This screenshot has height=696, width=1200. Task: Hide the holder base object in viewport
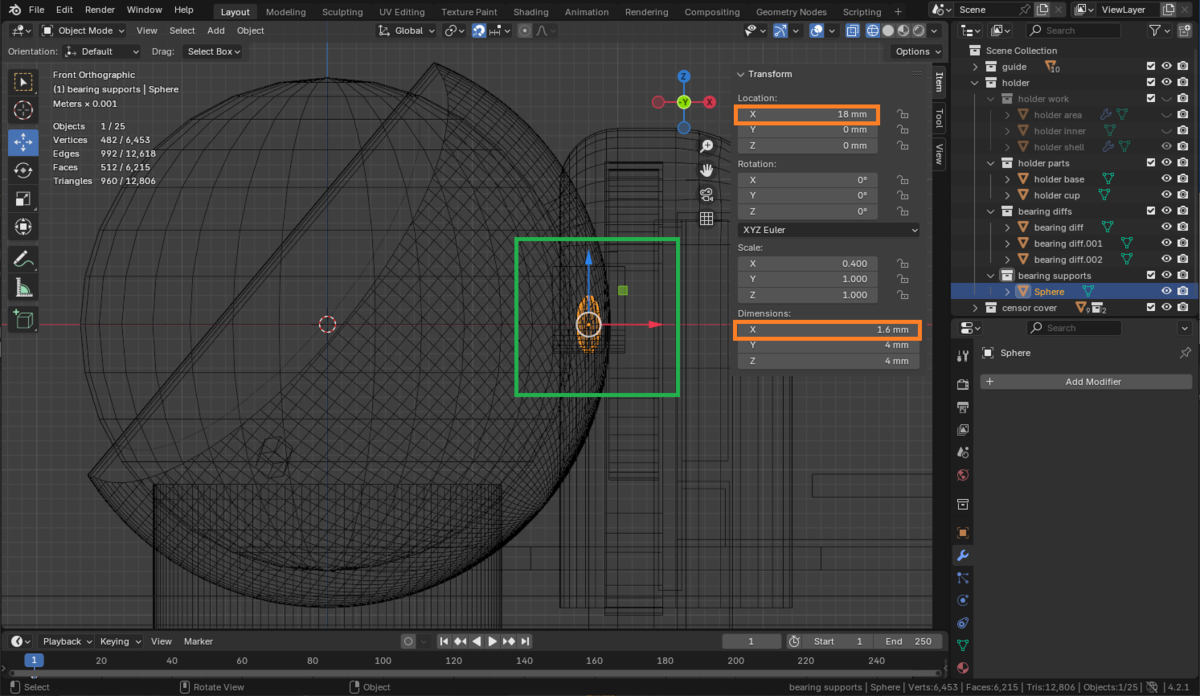1166,179
